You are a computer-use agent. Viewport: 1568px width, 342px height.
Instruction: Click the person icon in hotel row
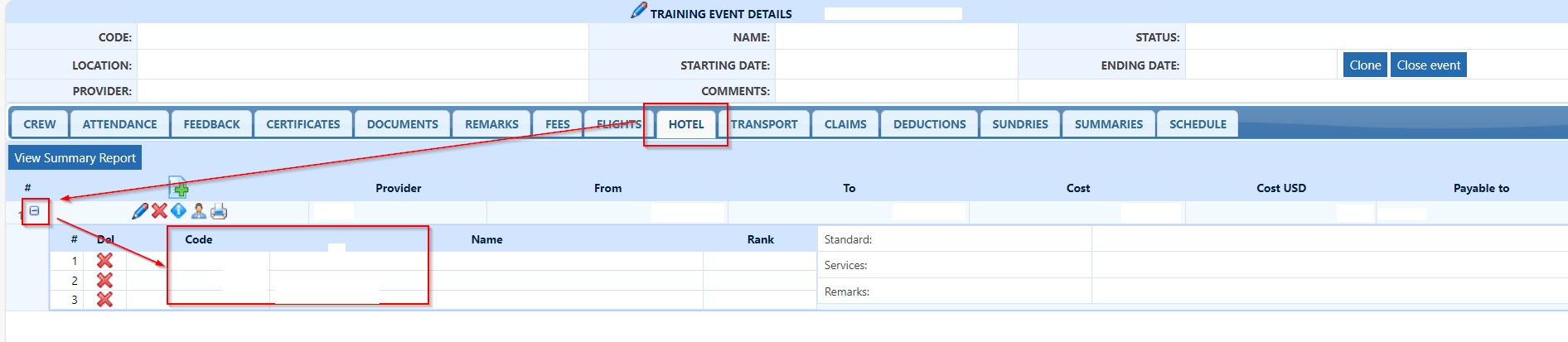pos(199,211)
